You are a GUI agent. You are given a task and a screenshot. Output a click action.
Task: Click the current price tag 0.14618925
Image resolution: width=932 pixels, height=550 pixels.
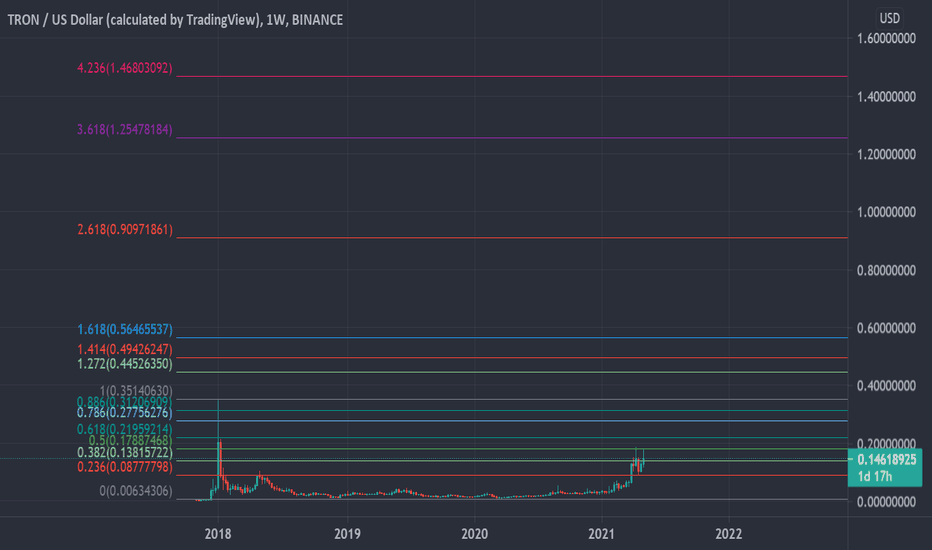click(x=886, y=460)
